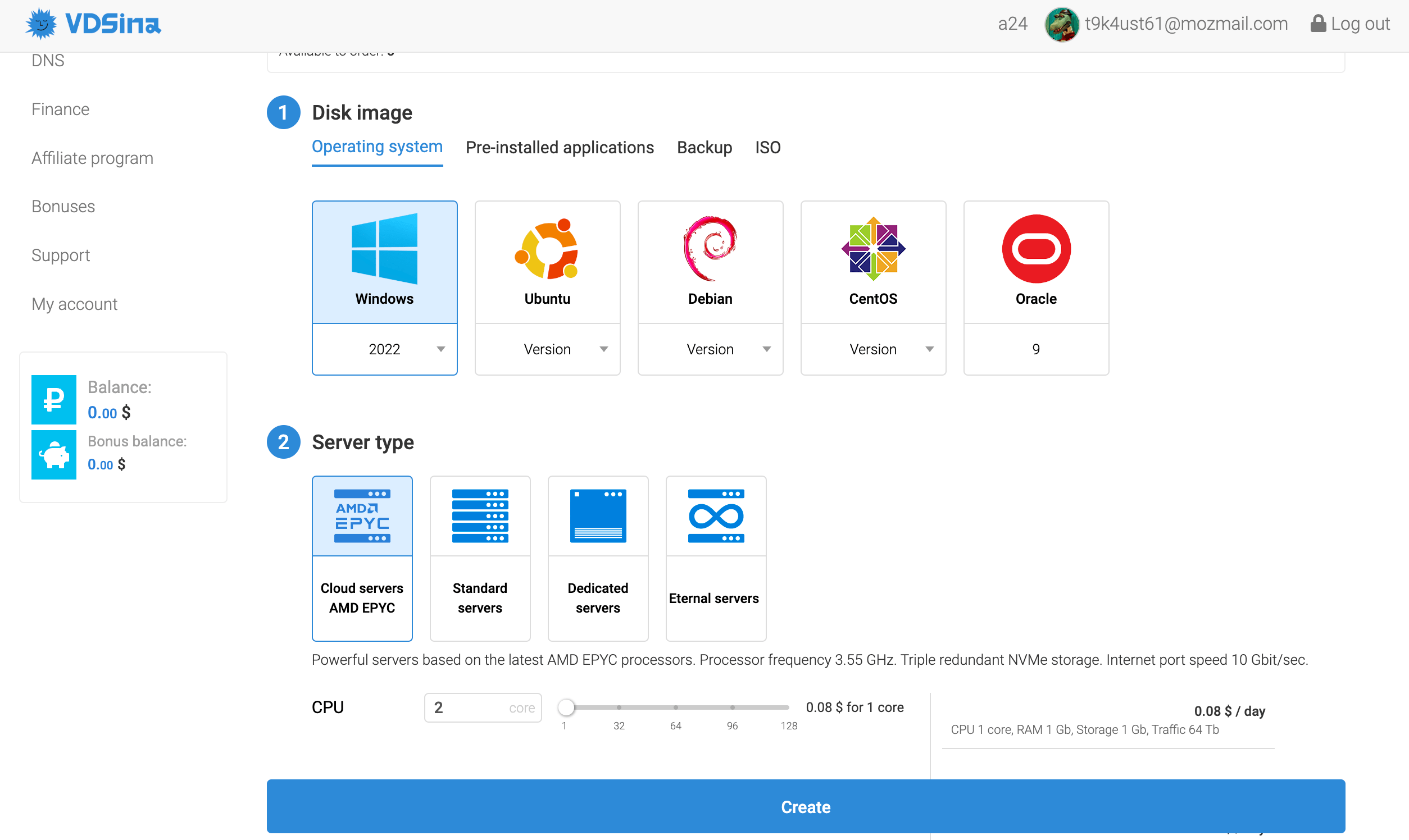The image size is (1409, 840).
Task: Click the Bonus balance 0.00 $ amount
Action: (x=107, y=464)
